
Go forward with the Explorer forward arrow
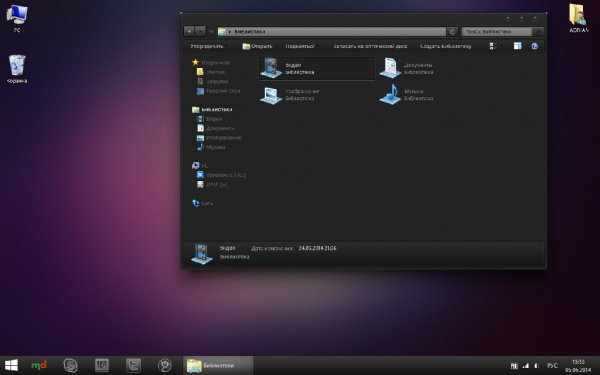point(200,31)
